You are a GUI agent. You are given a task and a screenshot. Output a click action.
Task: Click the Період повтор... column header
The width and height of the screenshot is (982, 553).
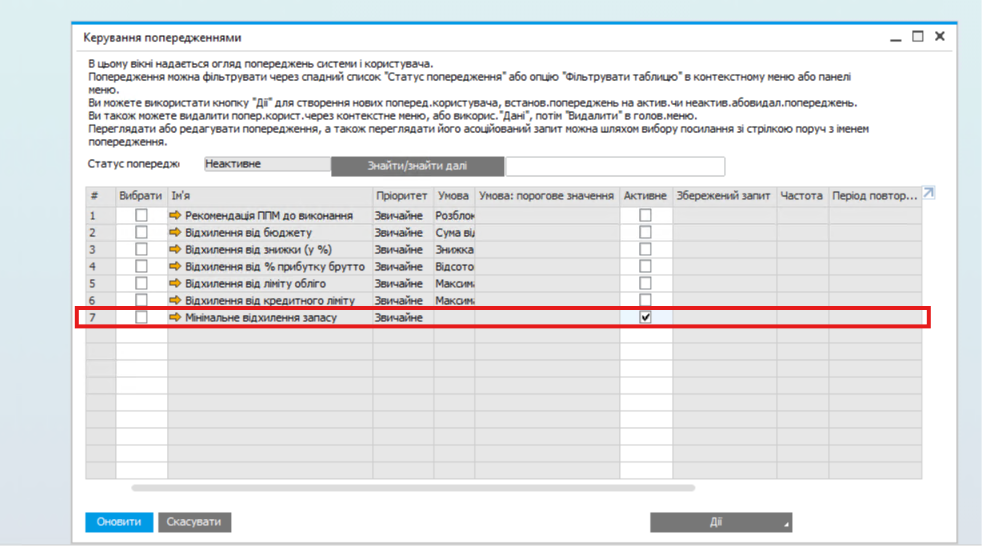click(875, 196)
